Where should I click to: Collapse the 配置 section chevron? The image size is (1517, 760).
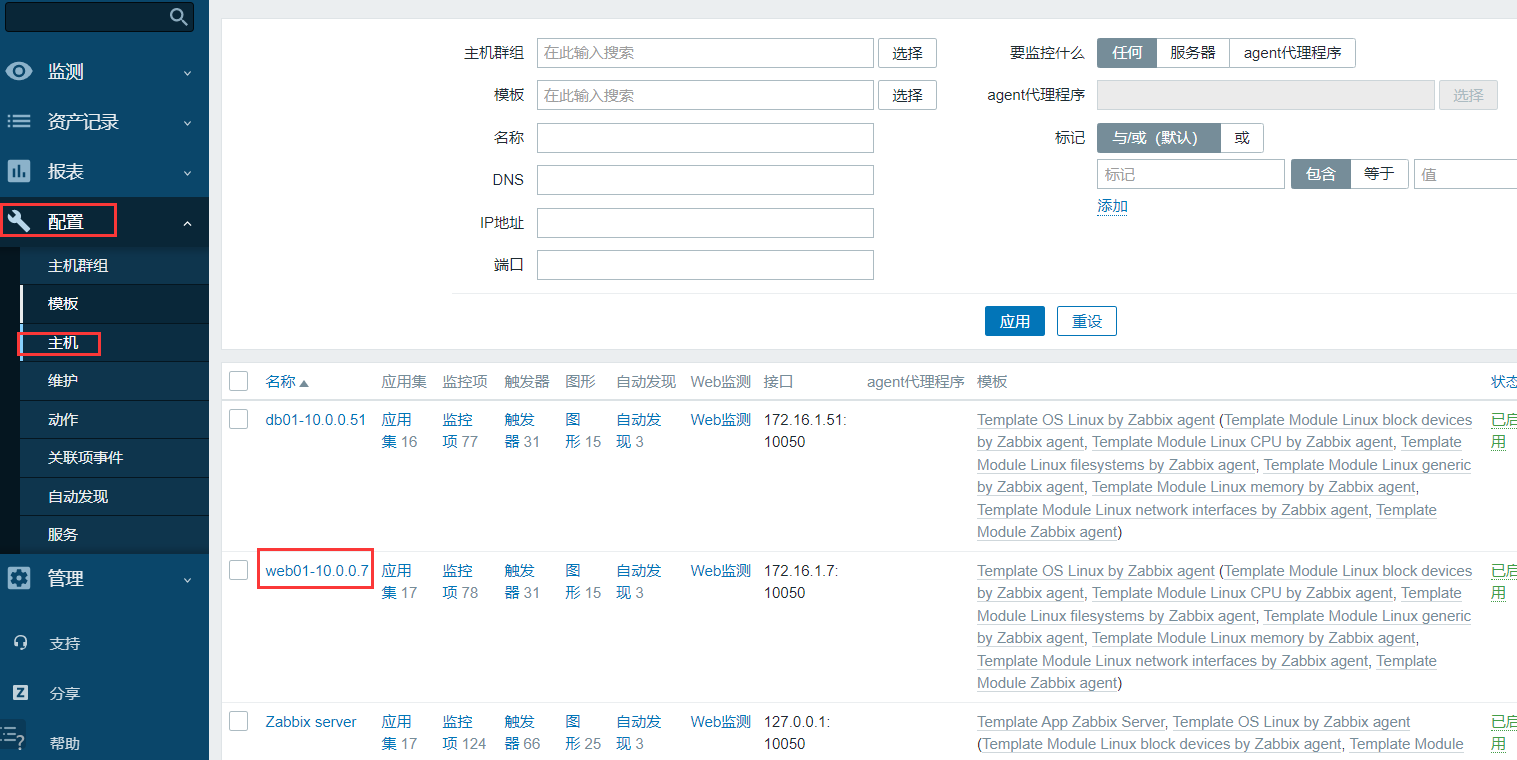(187, 222)
